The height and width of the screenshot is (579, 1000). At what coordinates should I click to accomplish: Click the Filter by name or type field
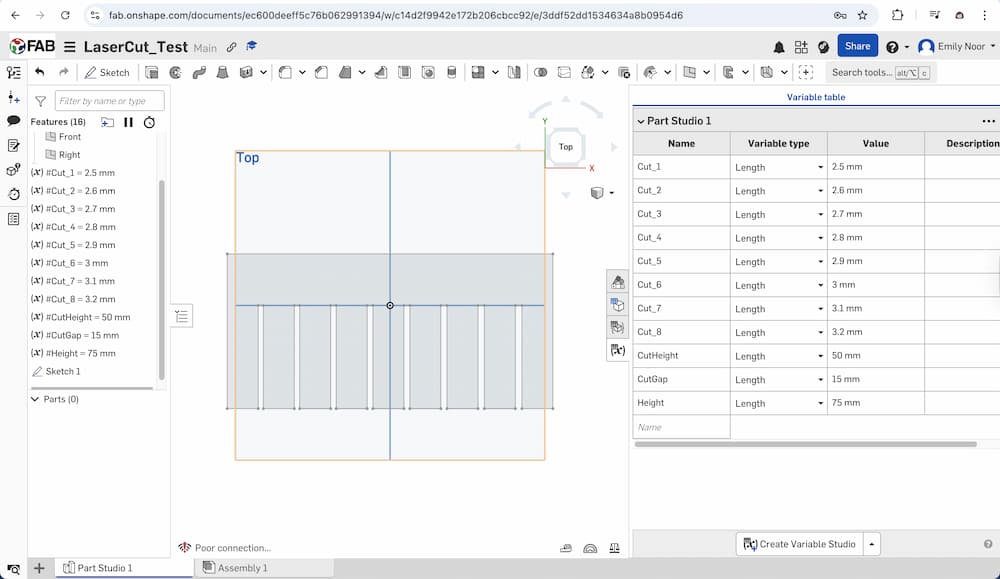[x=109, y=101]
